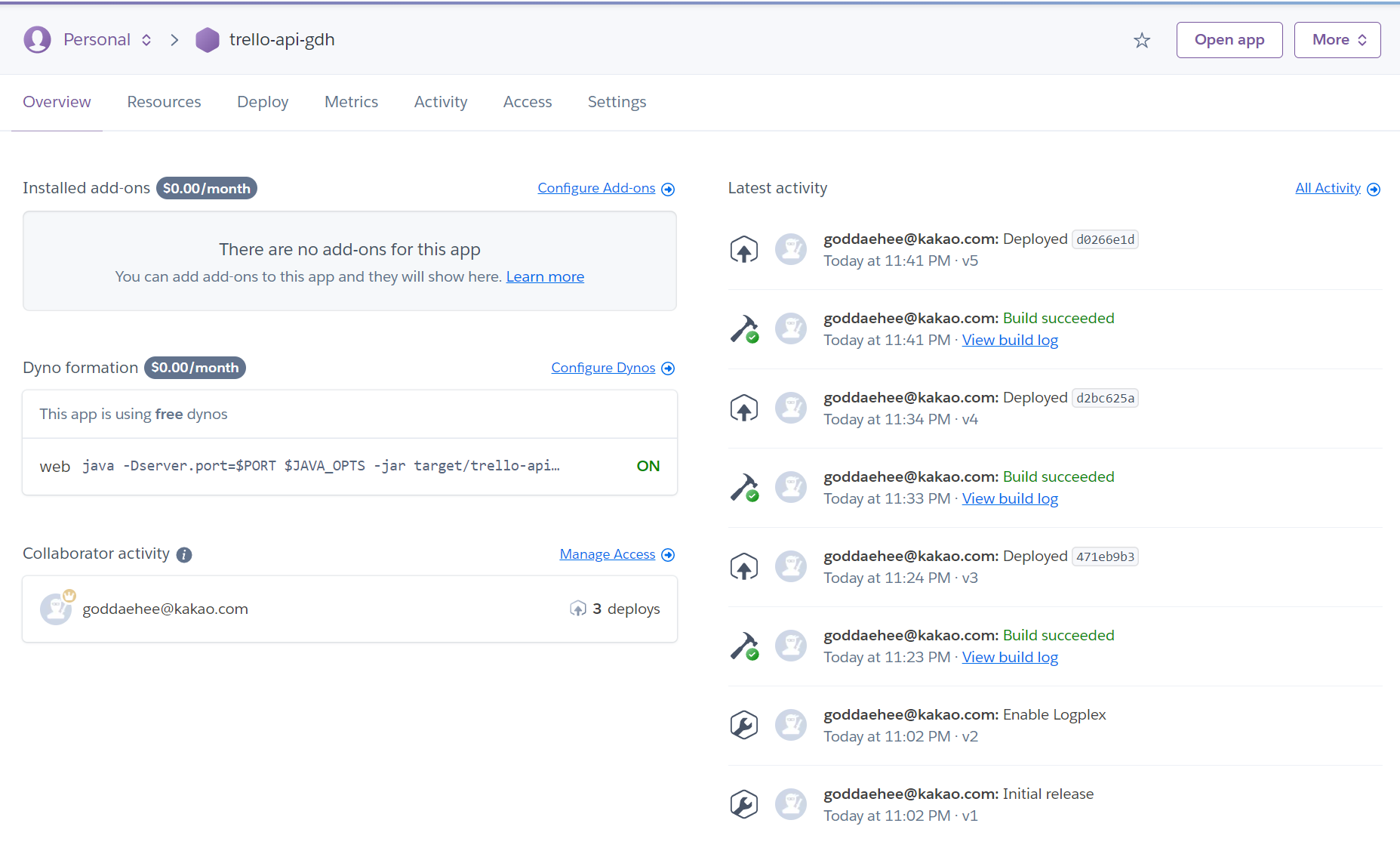The height and width of the screenshot is (851, 1400).
Task: Click the ON status of the web dyno
Action: tap(648, 466)
